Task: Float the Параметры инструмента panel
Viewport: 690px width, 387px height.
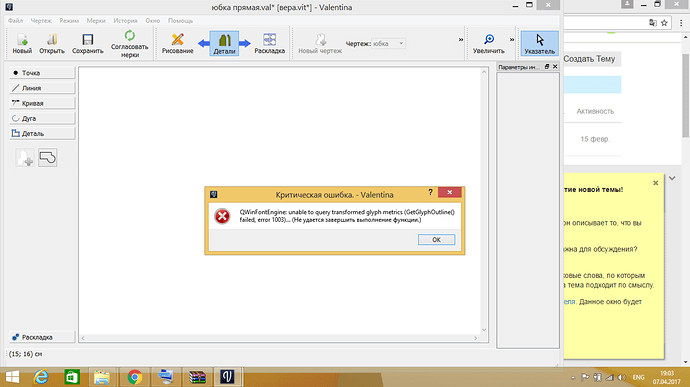Action: (x=547, y=66)
